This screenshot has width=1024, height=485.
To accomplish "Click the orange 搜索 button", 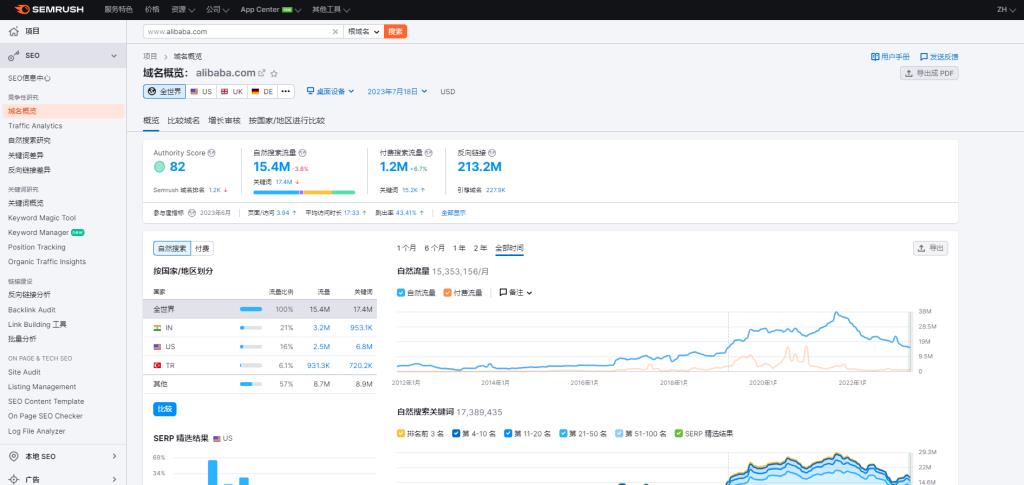I will [x=395, y=31].
